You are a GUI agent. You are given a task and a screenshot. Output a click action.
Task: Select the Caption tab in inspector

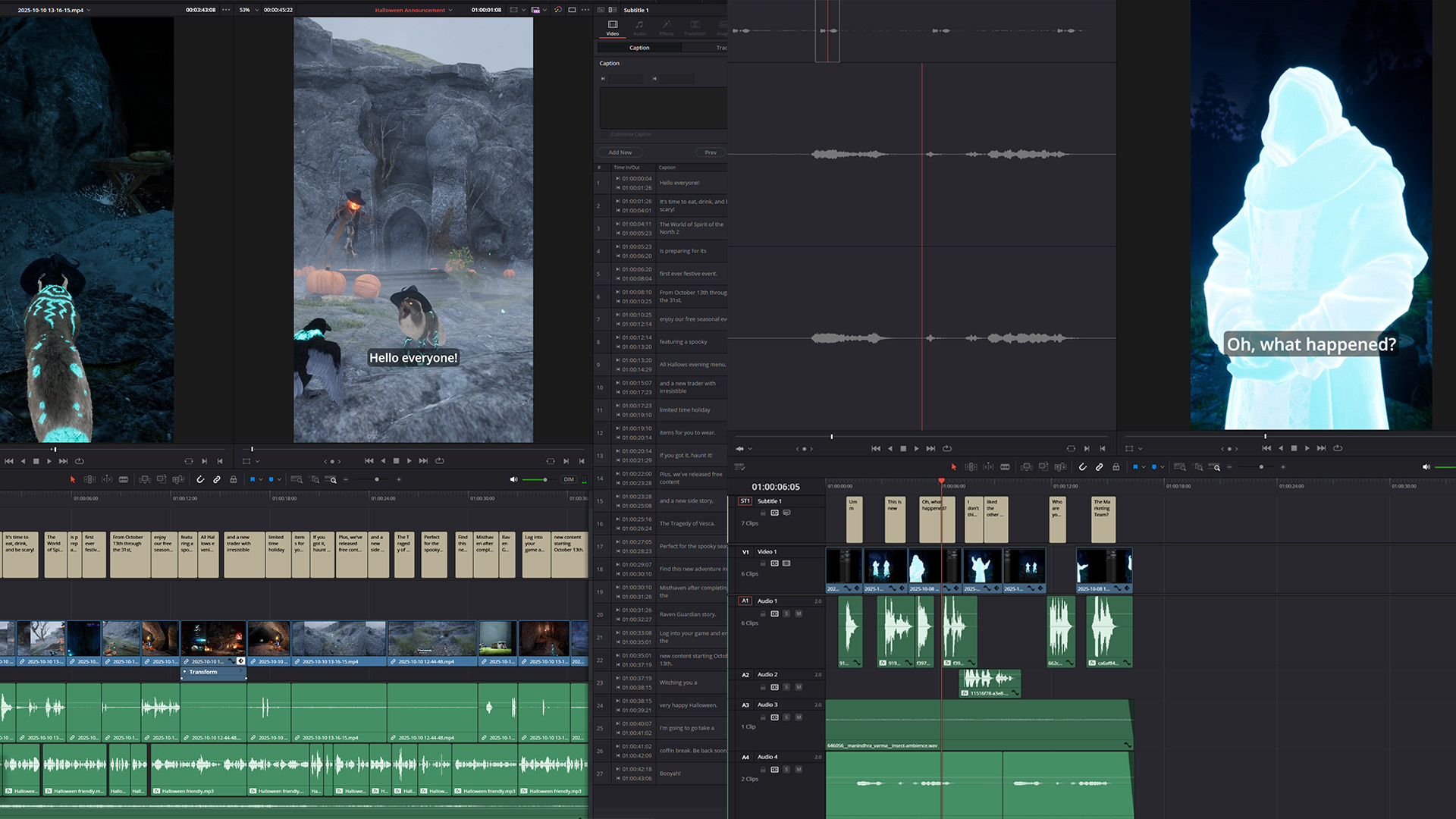point(639,48)
